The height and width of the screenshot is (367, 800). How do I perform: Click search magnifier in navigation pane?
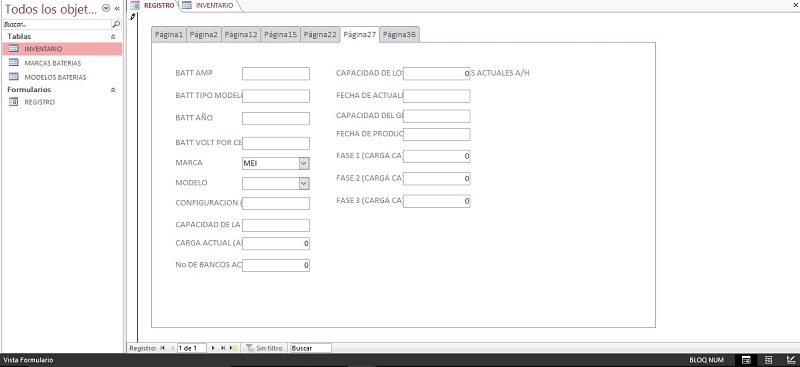click(116, 24)
